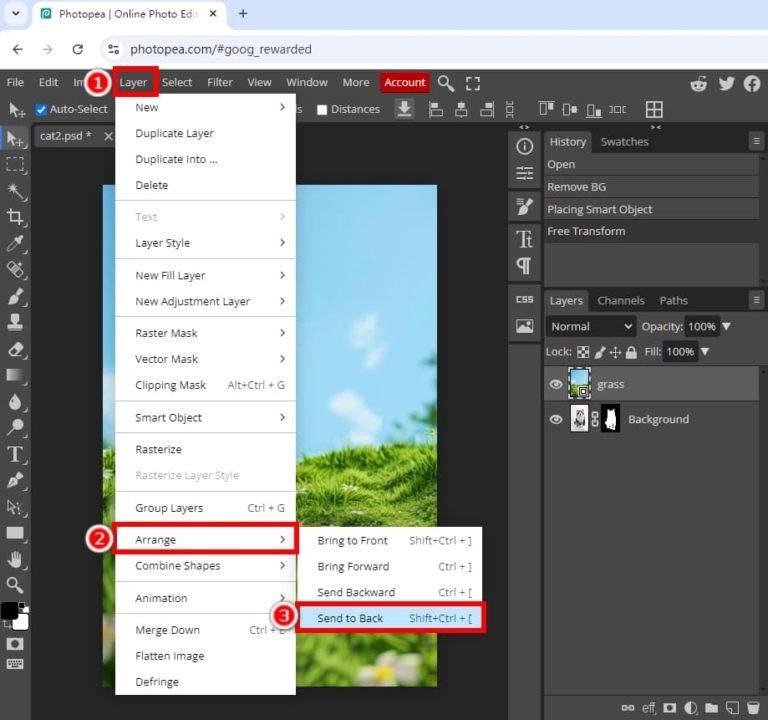Toggle lock all padlock icon
Viewport: 768px width, 720px height.
tap(631, 352)
